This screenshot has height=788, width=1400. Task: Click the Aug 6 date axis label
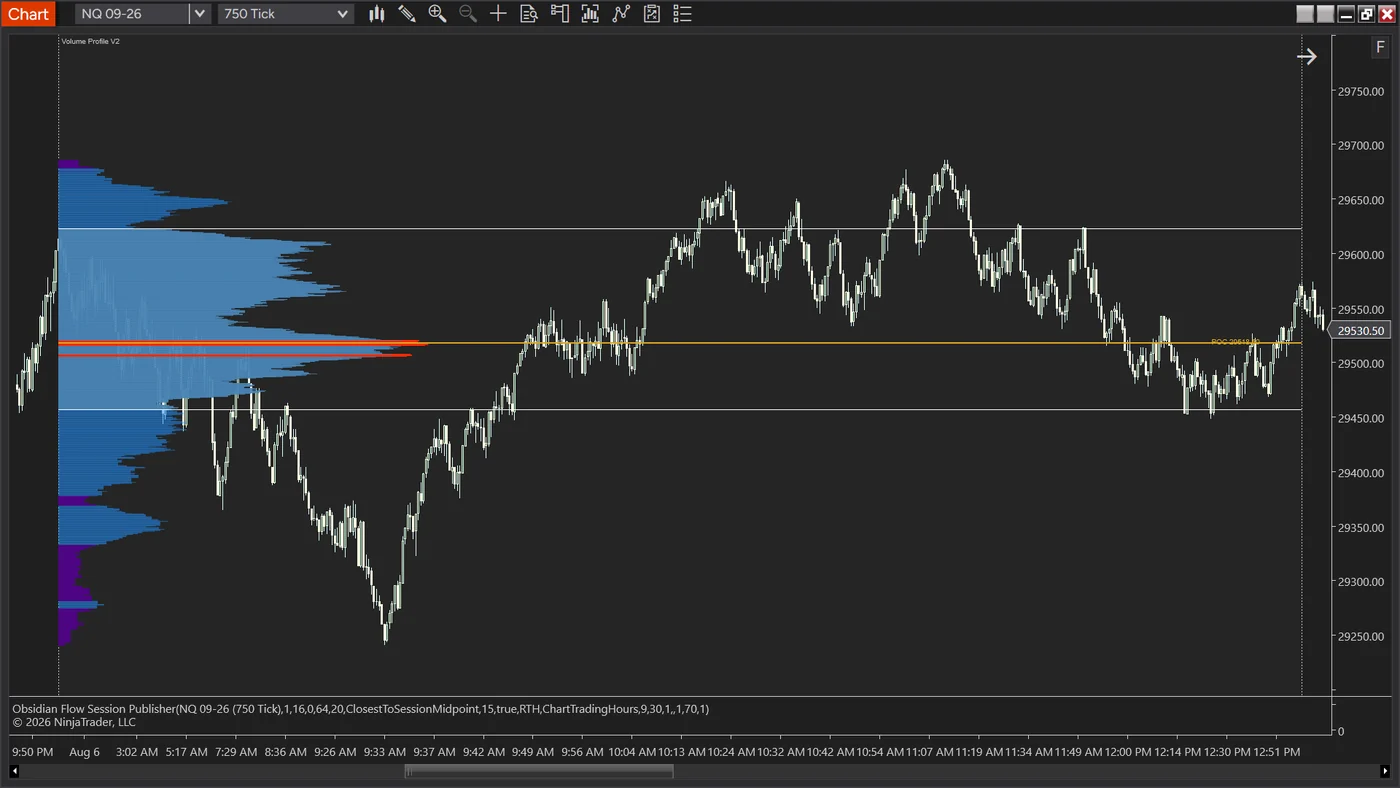pyautogui.click(x=85, y=752)
